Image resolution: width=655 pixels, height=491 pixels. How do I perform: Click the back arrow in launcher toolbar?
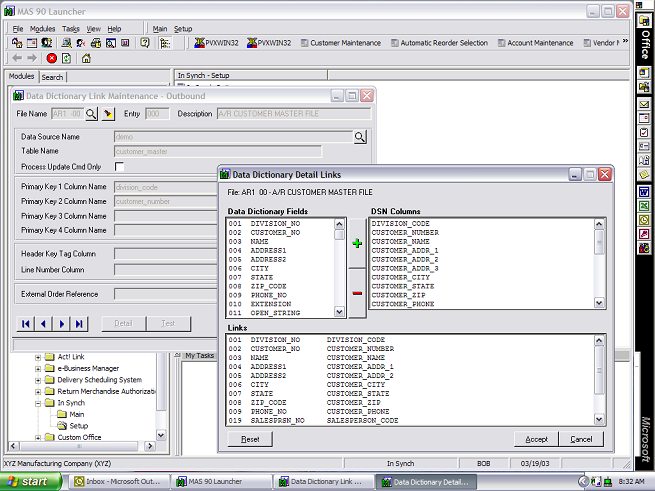pos(17,58)
